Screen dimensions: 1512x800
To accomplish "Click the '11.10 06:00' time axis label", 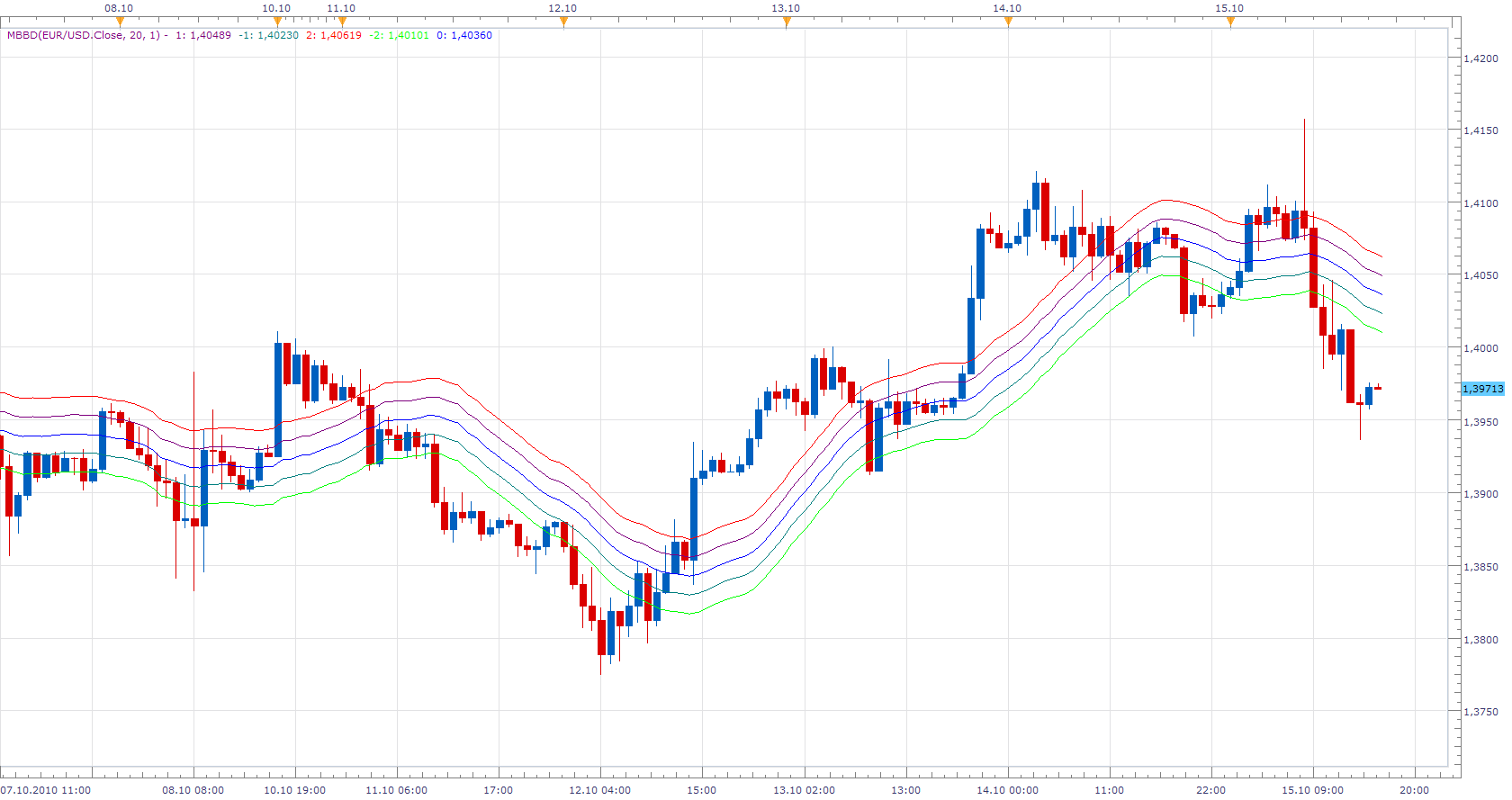I will click(397, 790).
